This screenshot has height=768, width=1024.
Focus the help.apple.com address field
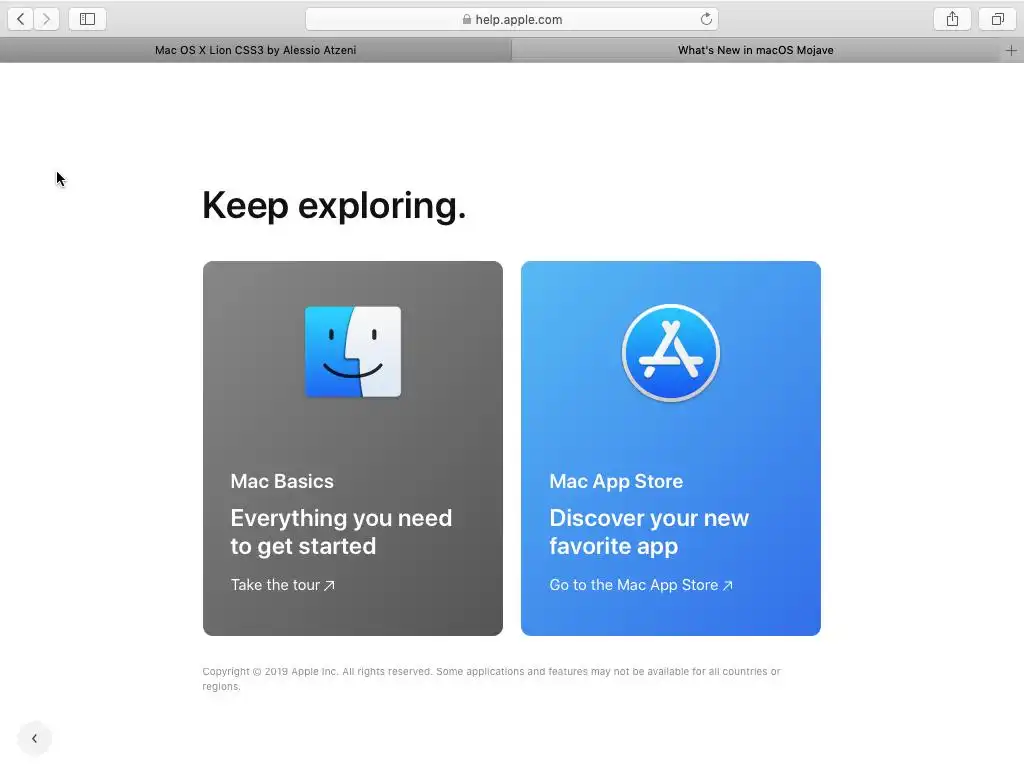512,19
